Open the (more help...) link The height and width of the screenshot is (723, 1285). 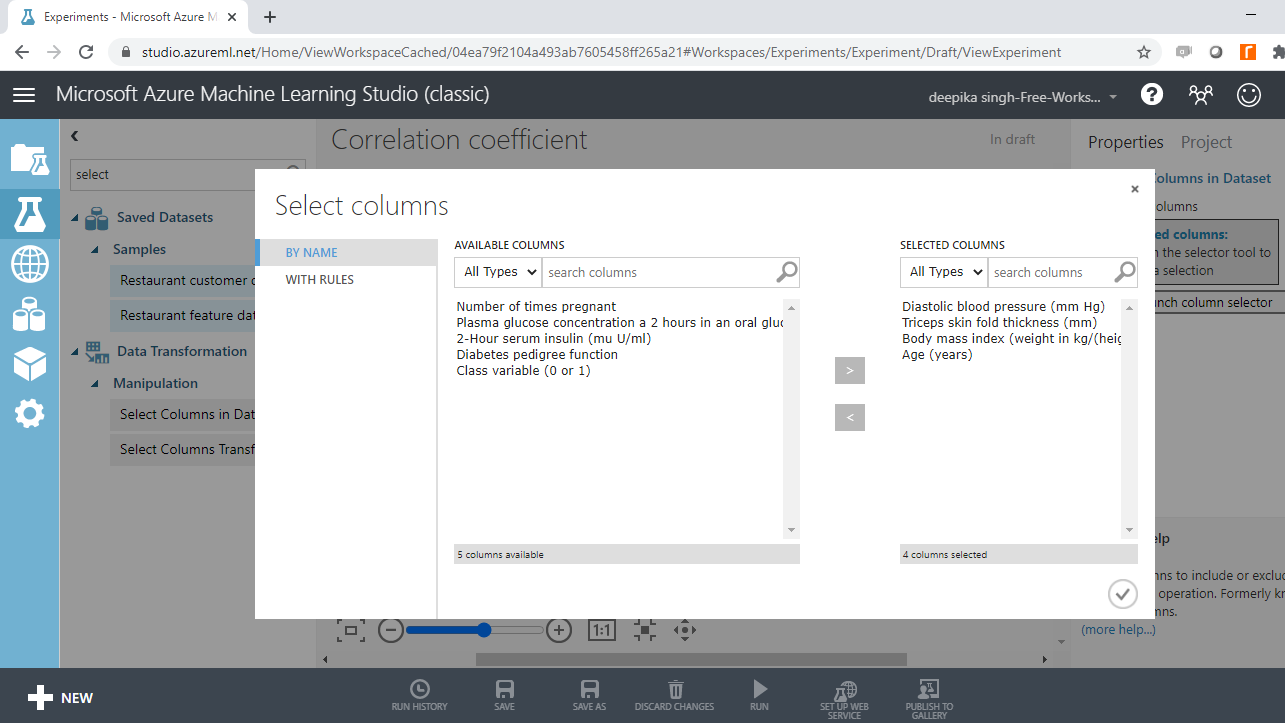click(1118, 629)
